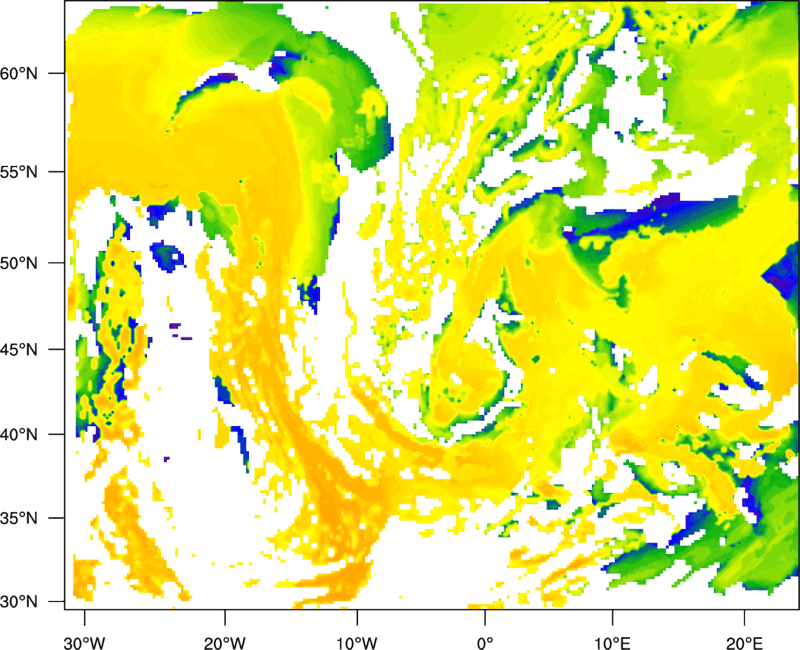Click the 30°W longitude label
Image resolution: width=800 pixels, height=650 pixels.
coord(85,643)
